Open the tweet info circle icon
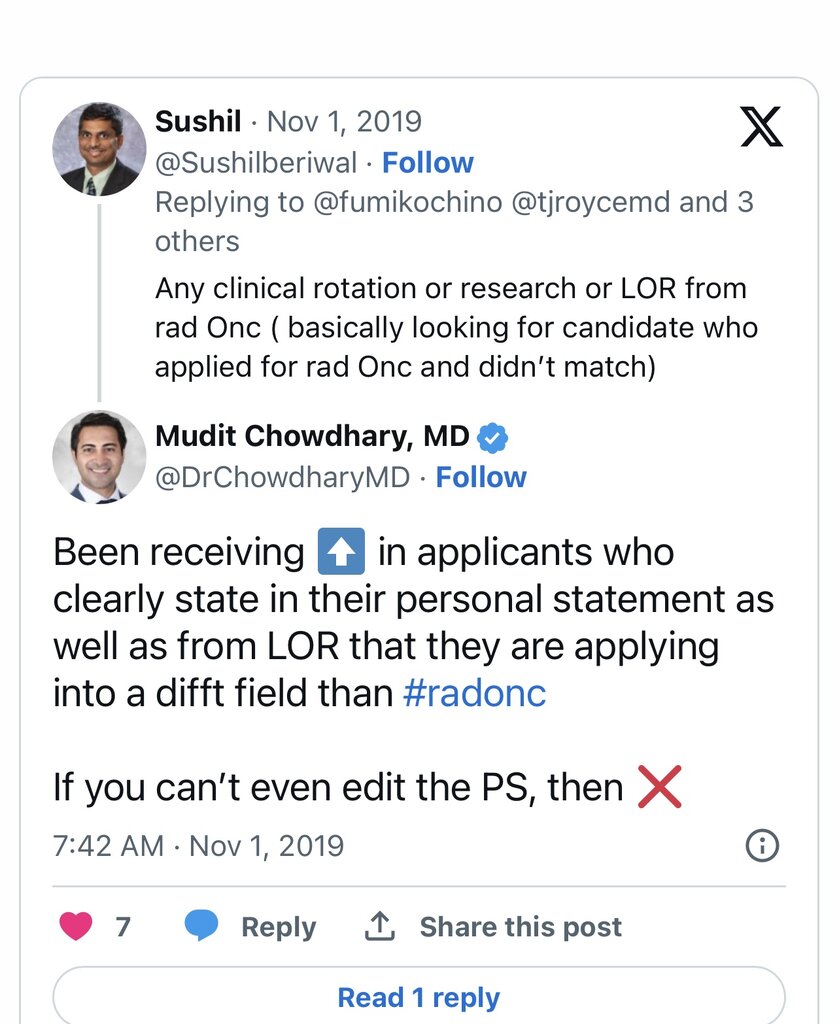This screenshot has width=839, height=1024. click(762, 846)
